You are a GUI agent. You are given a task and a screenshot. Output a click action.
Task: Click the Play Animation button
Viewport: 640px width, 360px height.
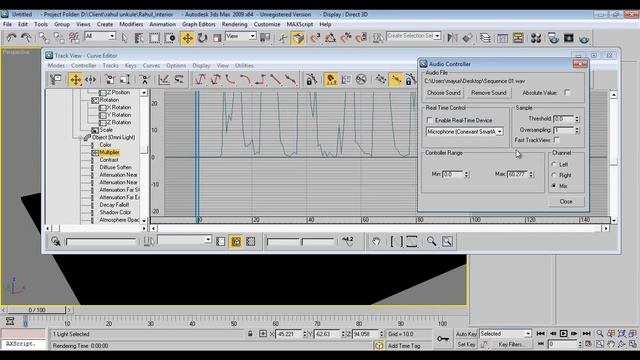tap(563, 334)
